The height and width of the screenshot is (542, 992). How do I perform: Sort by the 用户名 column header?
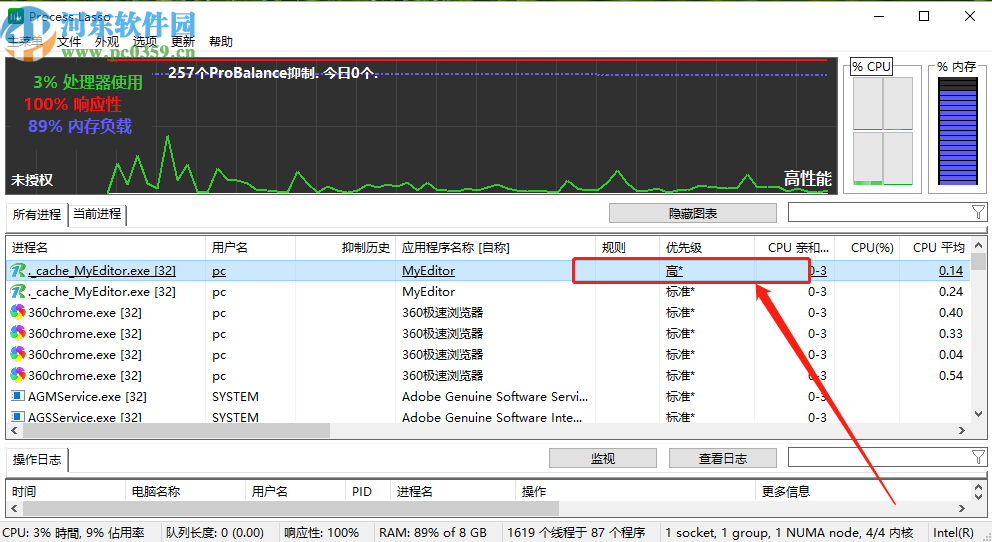[x=251, y=247]
